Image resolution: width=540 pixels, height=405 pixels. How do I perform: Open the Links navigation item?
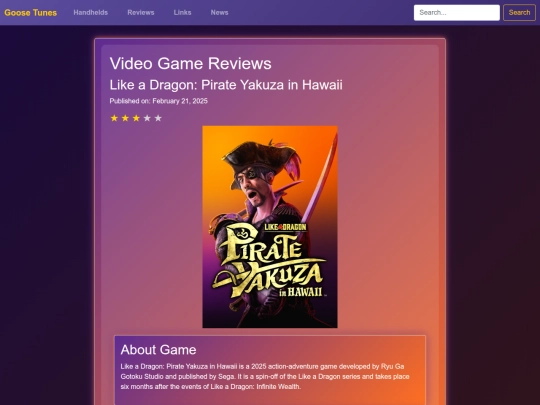[182, 12]
